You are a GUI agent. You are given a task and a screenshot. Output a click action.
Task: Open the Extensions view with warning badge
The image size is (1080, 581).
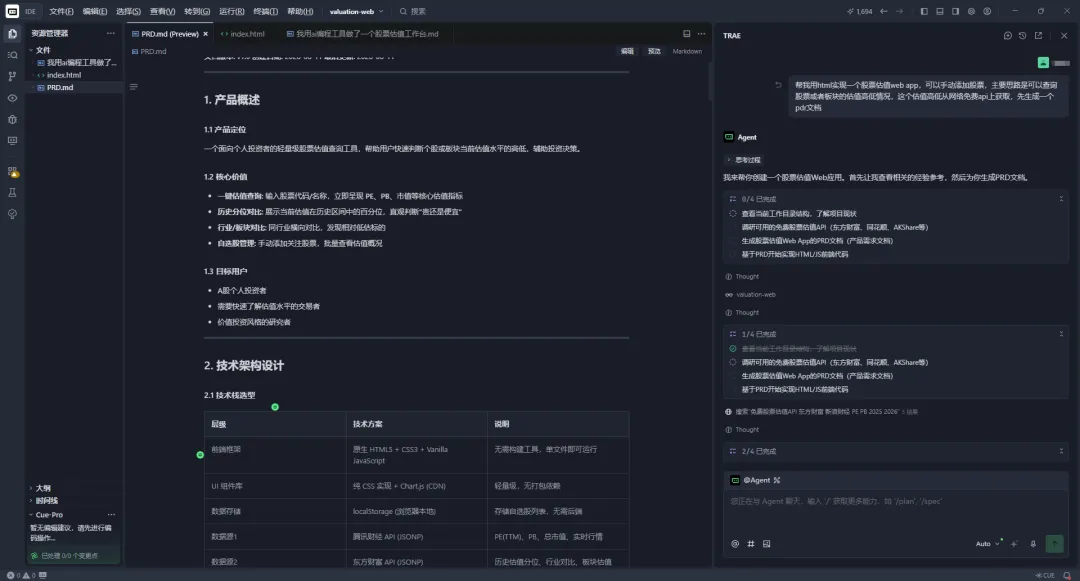12,172
